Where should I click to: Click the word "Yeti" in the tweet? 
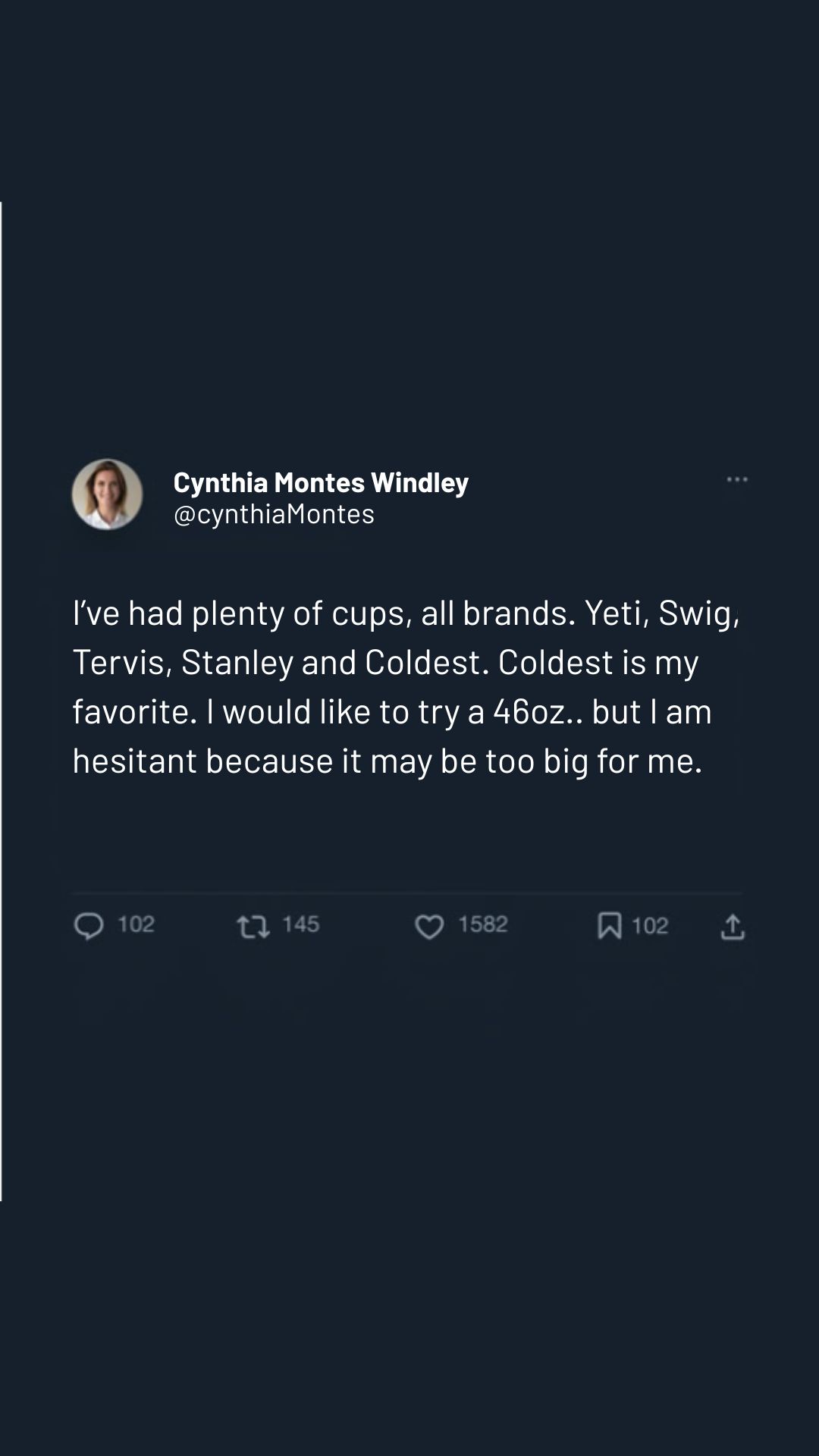[x=613, y=613]
